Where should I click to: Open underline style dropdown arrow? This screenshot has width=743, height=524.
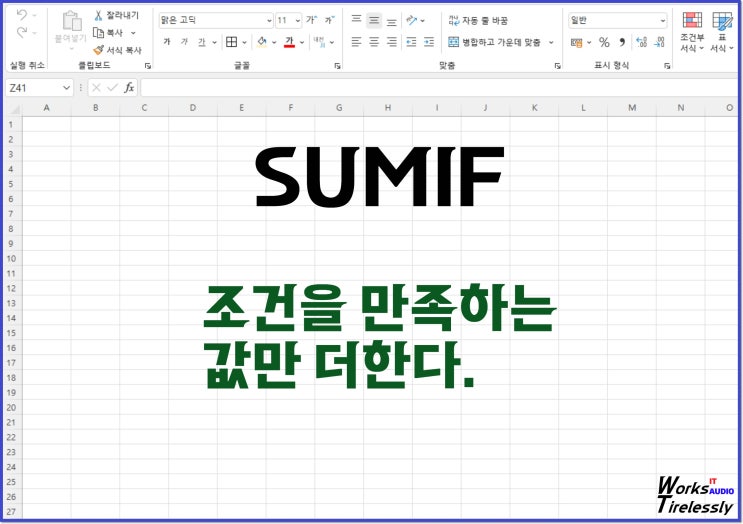(214, 43)
